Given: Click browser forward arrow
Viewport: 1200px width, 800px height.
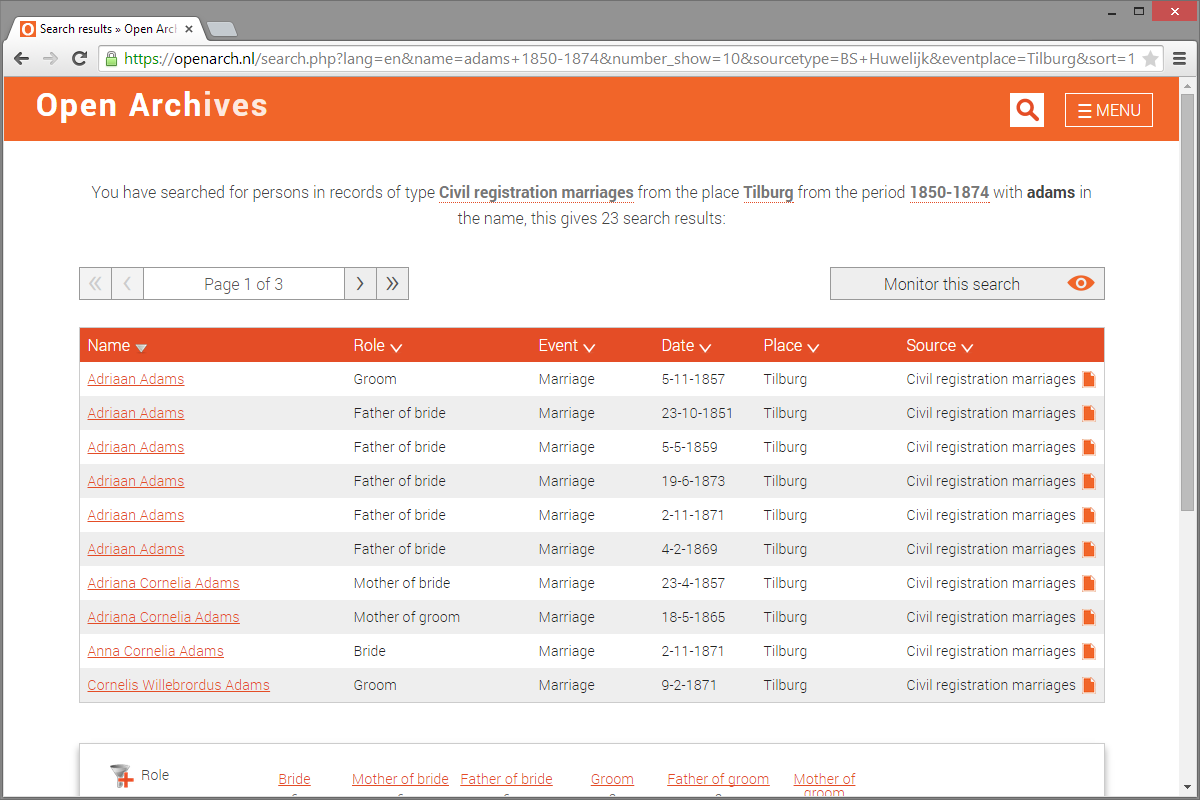Looking at the screenshot, I should click(50, 59).
